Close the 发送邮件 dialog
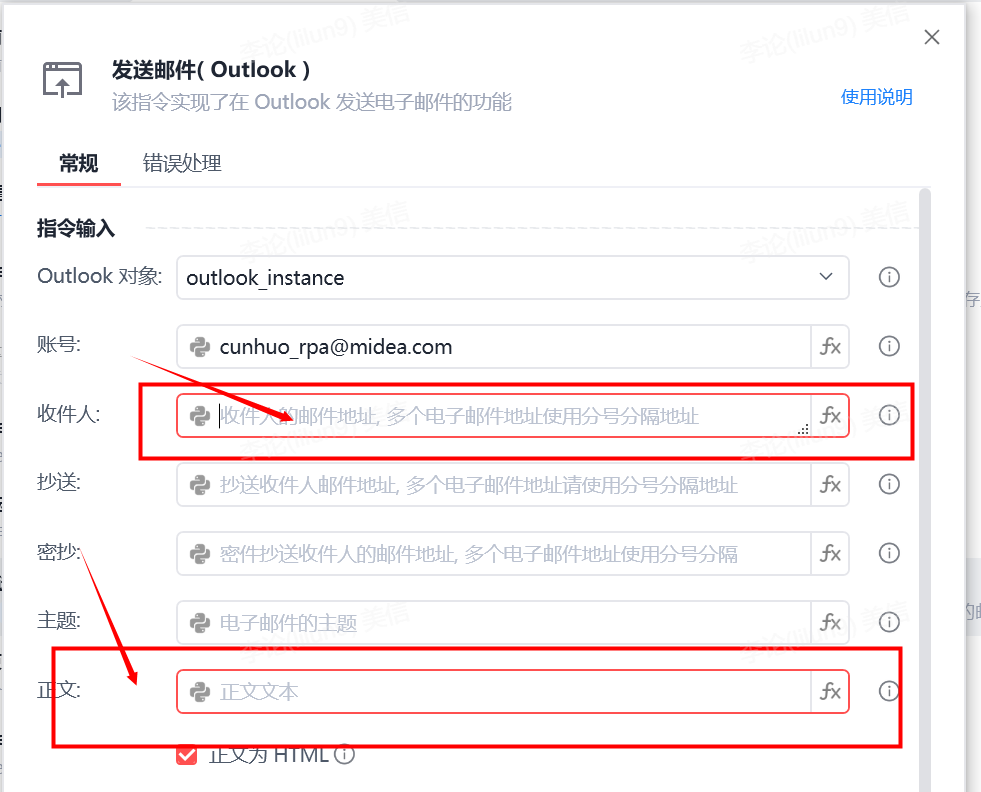The height and width of the screenshot is (792, 981). pos(932,38)
